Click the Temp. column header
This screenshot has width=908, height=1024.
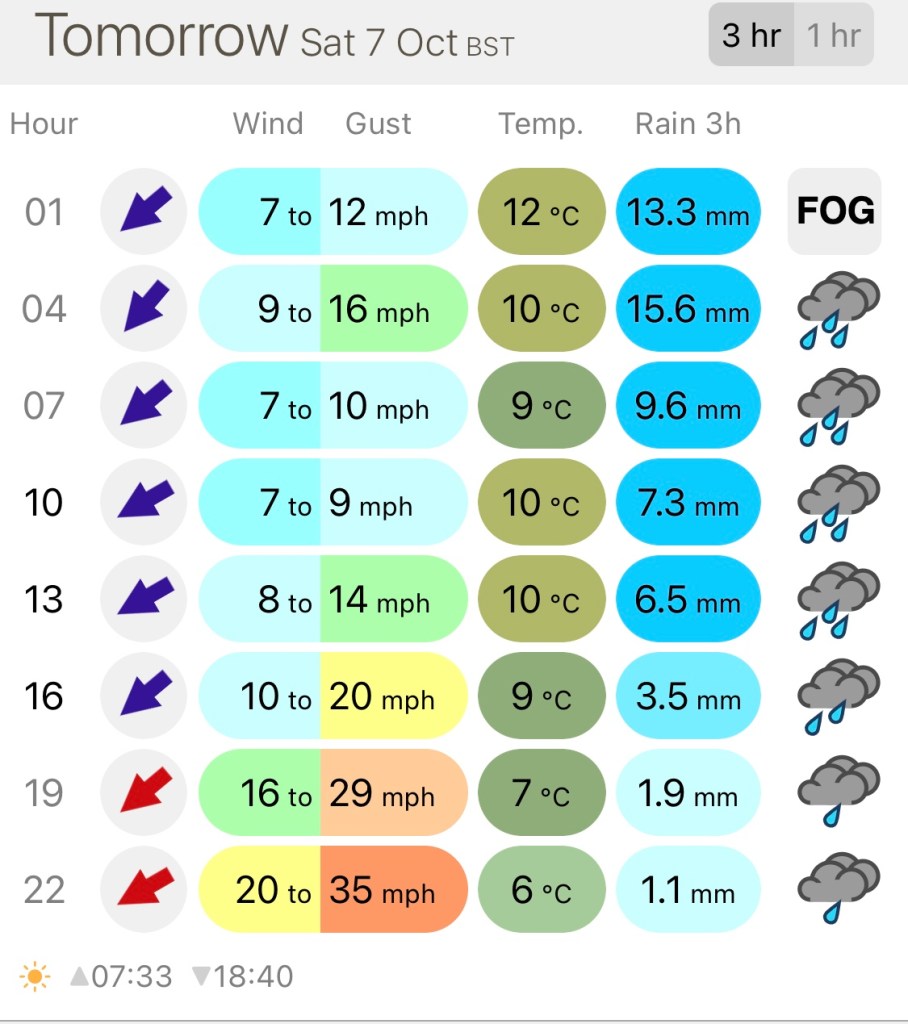point(540,124)
